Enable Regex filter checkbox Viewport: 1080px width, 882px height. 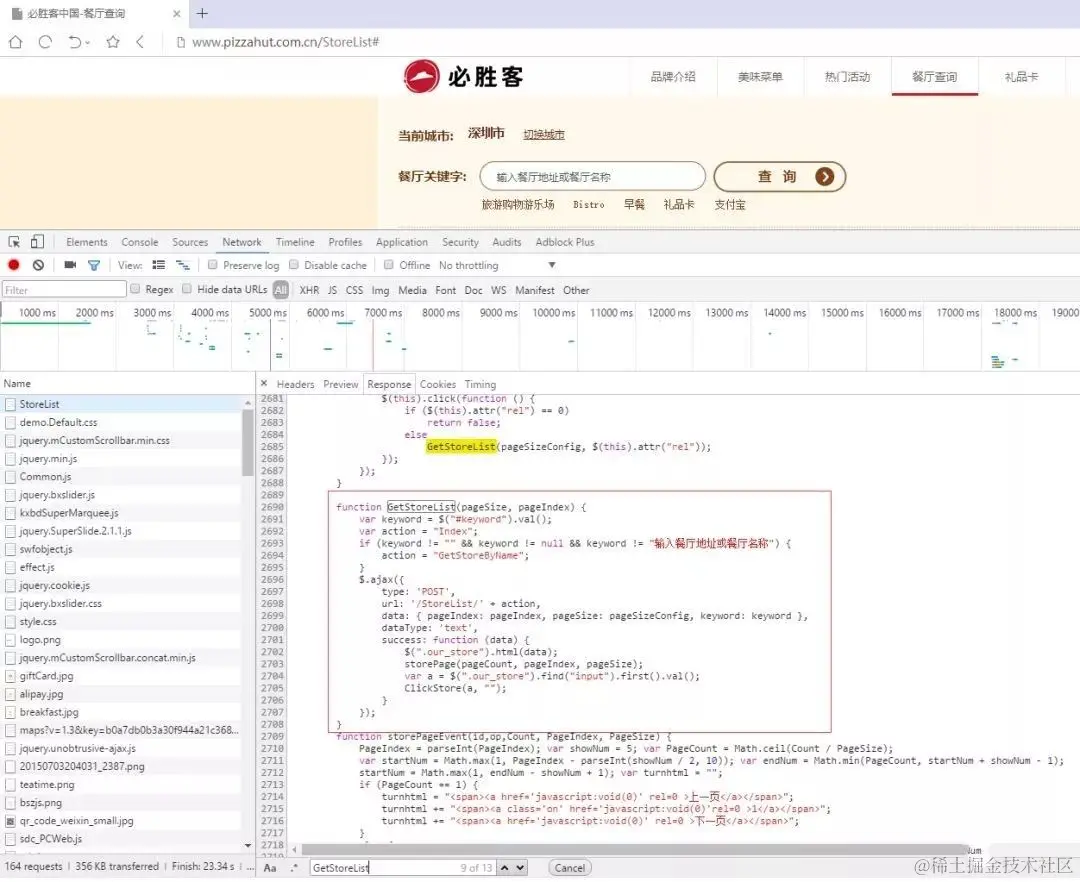(135, 289)
